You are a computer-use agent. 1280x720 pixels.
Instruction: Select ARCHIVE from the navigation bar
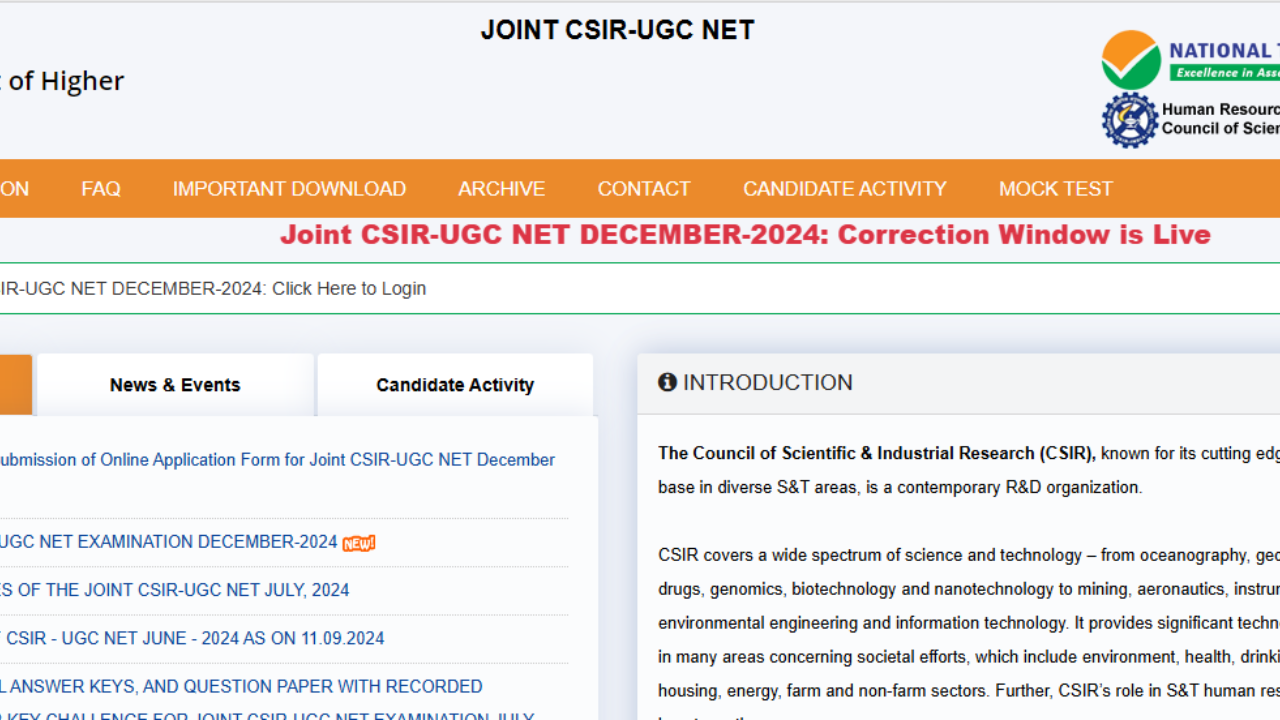click(501, 188)
